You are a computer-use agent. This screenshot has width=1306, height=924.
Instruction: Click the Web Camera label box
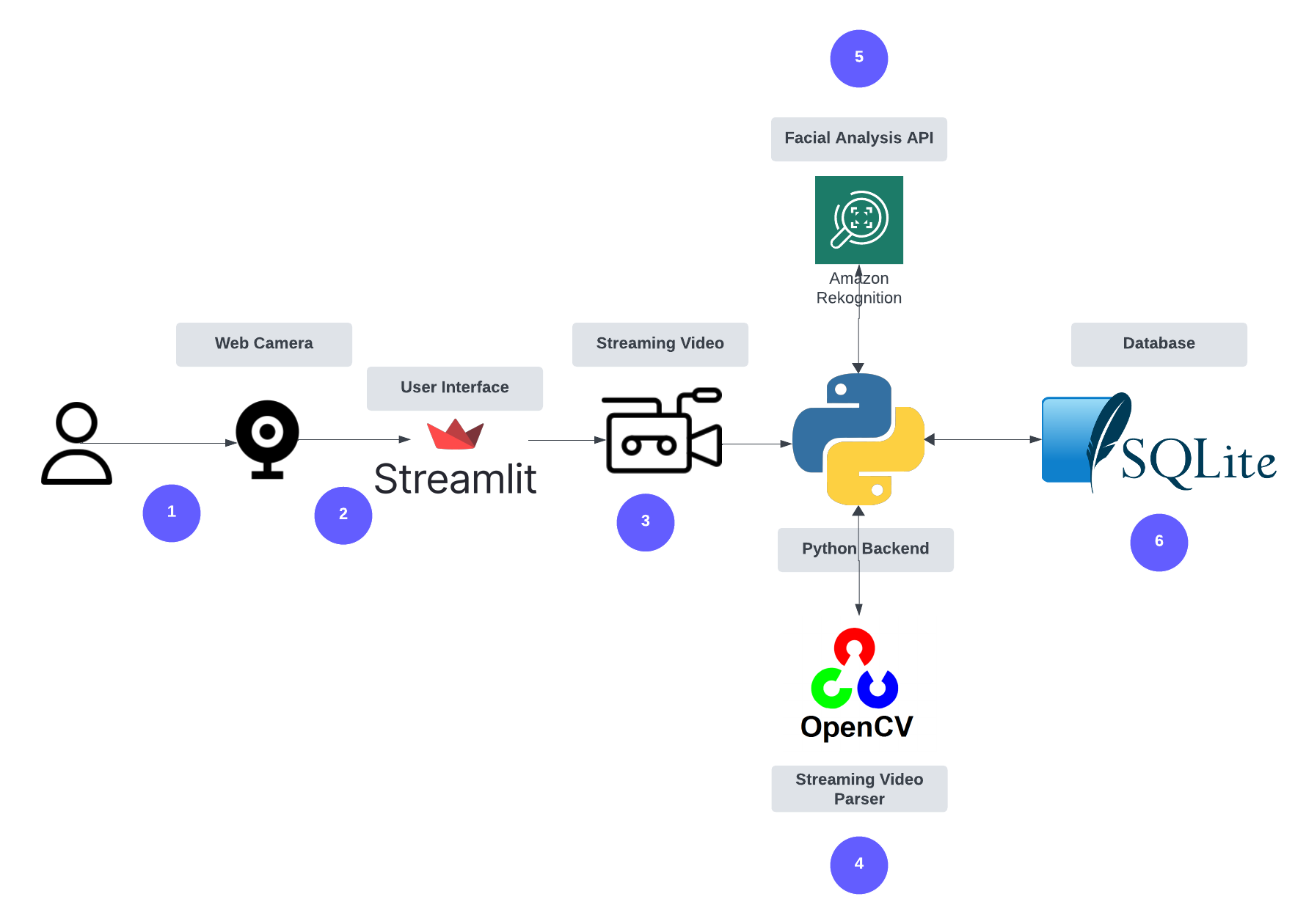tap(264, 345)
